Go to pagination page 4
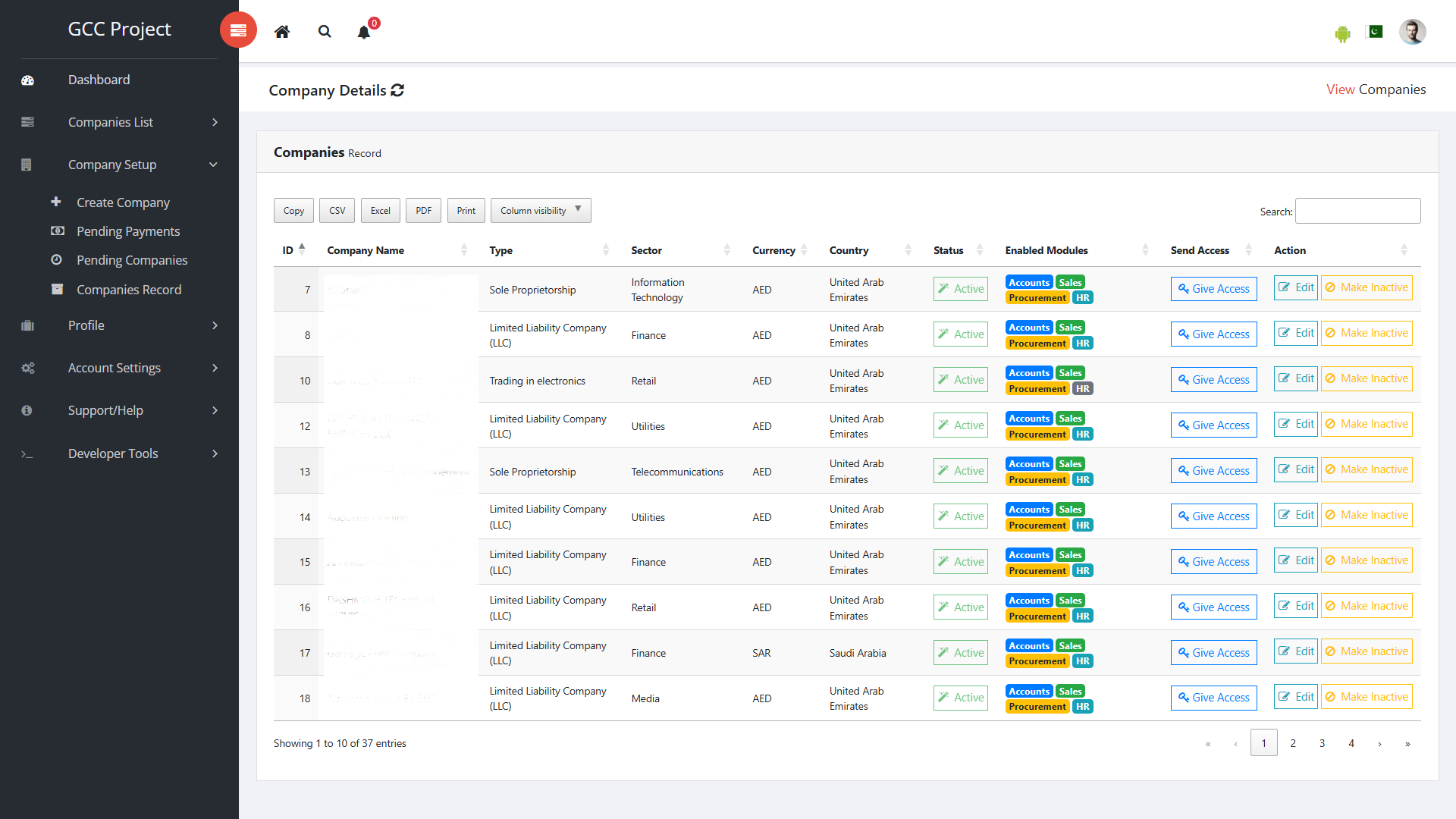 point(1351,743)
